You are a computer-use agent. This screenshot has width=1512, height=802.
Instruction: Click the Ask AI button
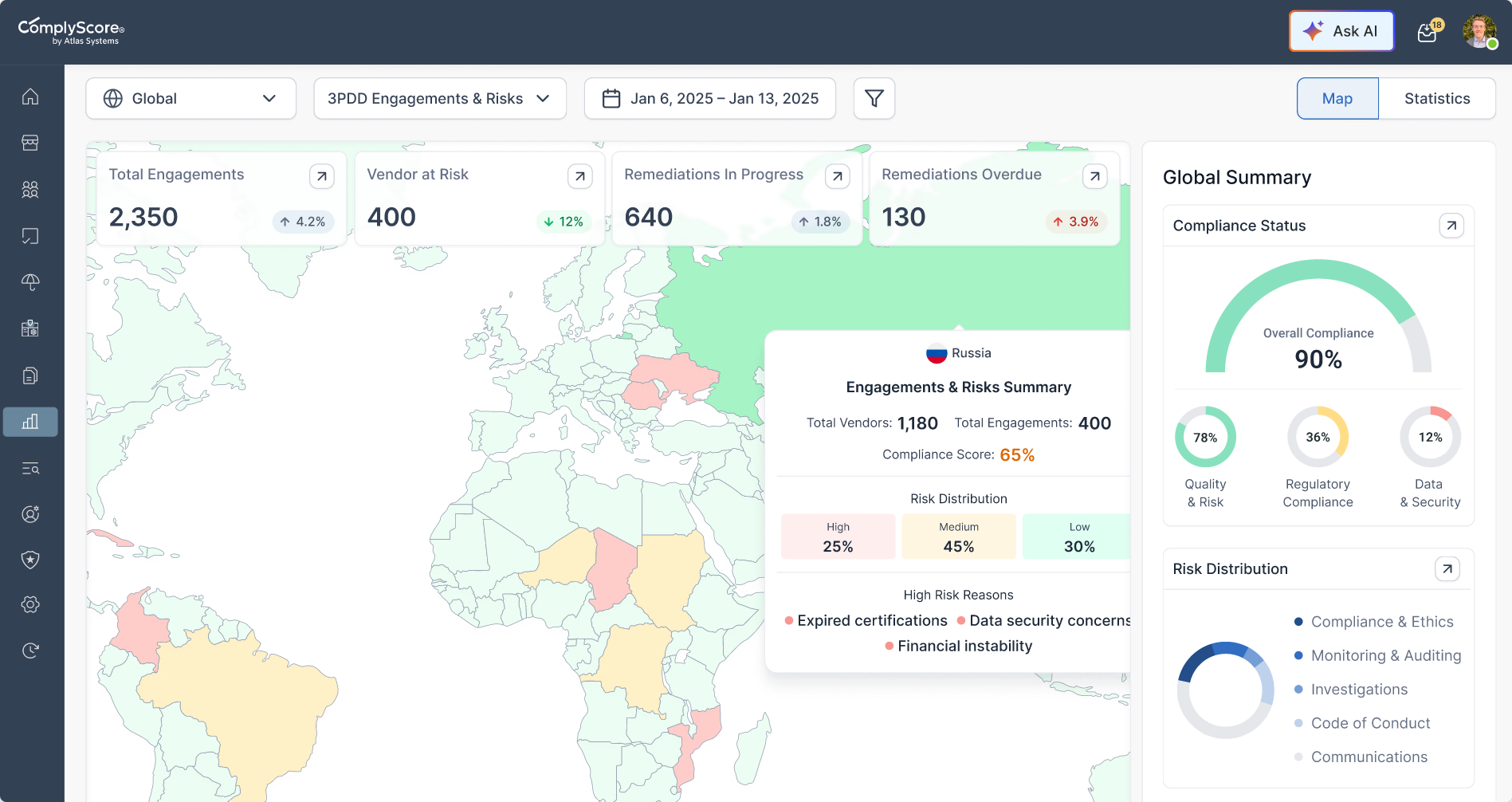(1341, 31)
